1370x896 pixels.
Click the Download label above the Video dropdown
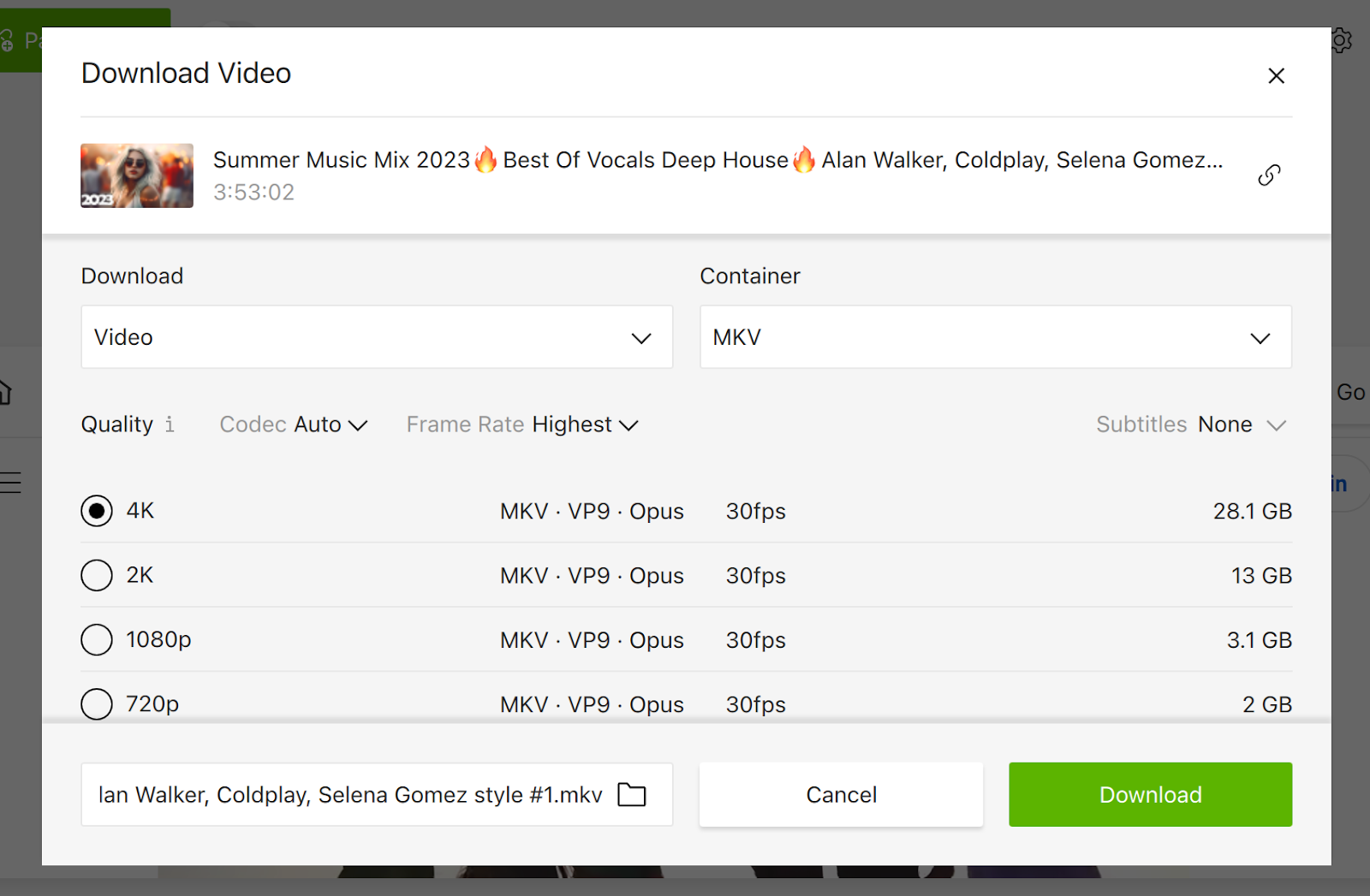tap(132, 276)
